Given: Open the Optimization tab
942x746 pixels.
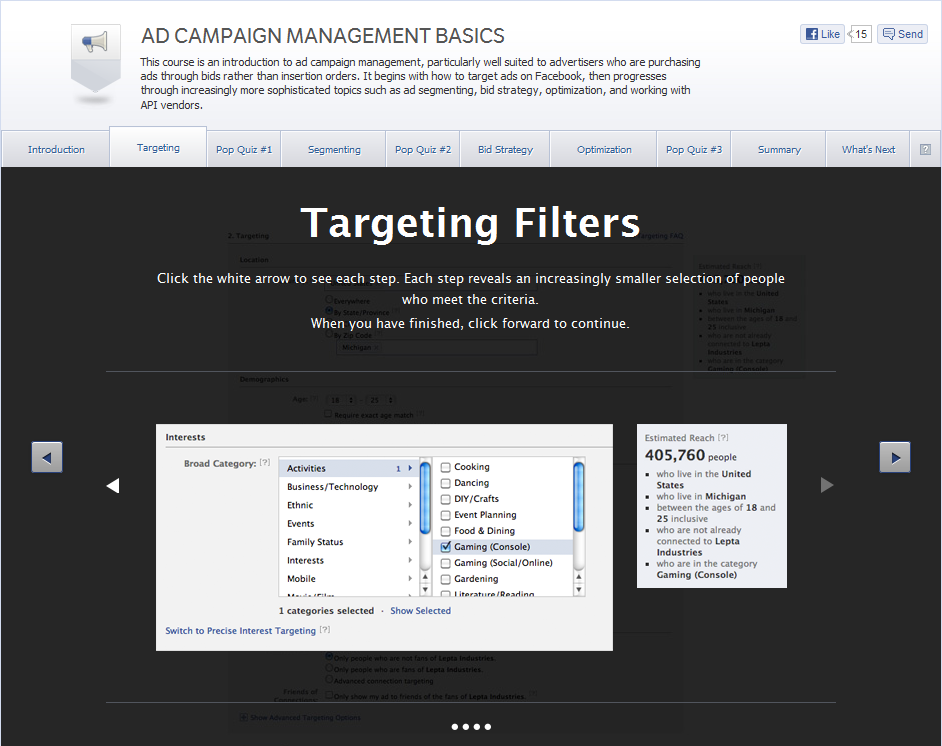Looking at the screenshot, I should (x=604, y=149).
